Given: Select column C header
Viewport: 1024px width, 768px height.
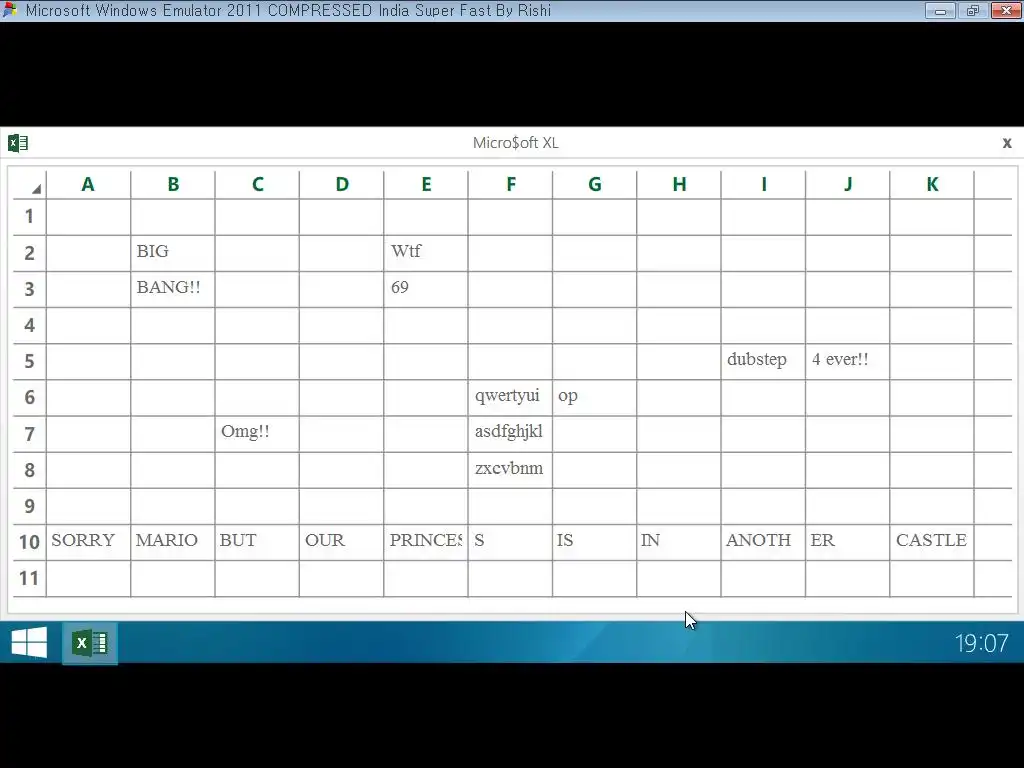Looking at the screenshot, I should pos(257,185).
